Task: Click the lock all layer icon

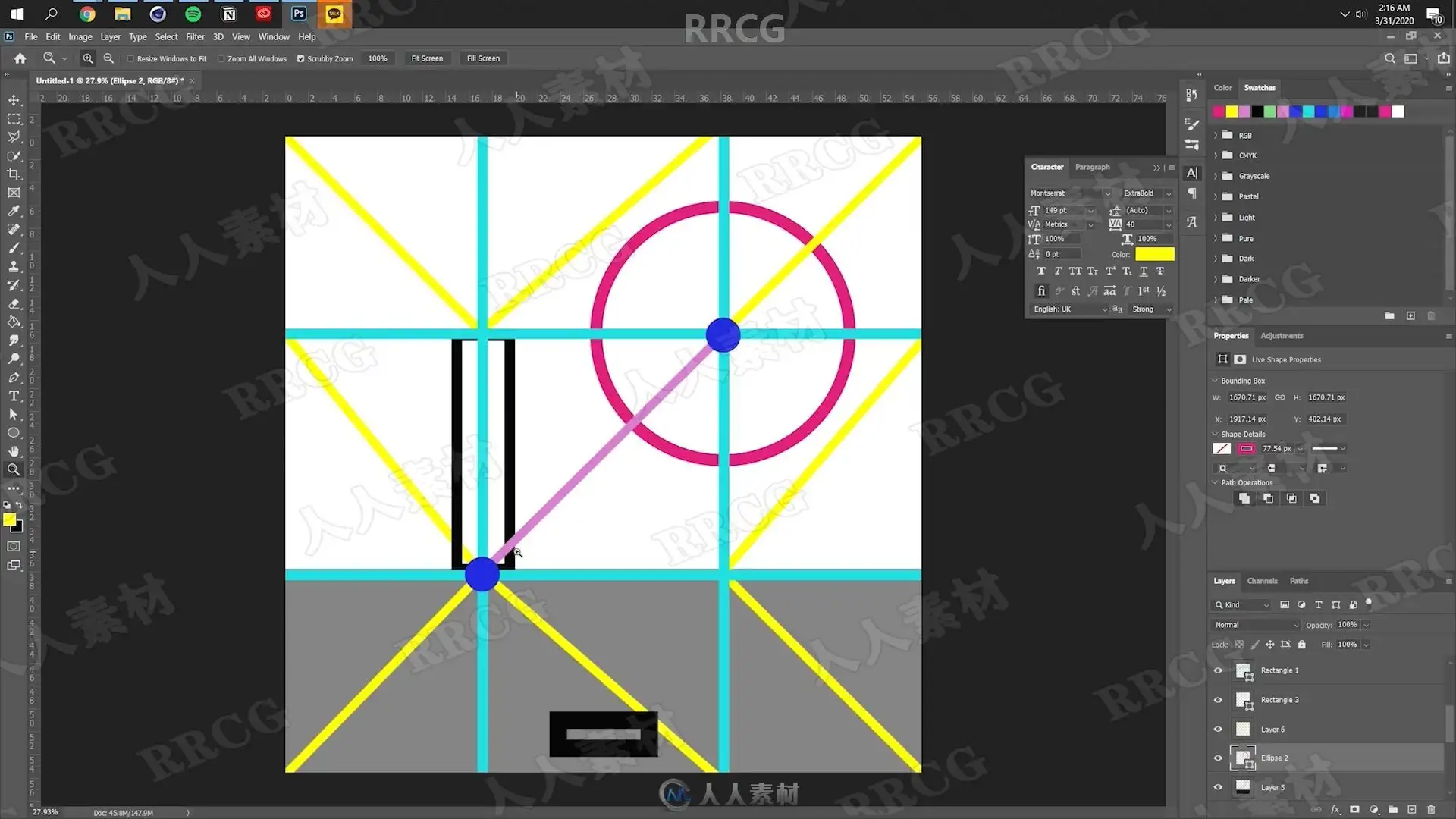Action: [x=1302, y=645]
